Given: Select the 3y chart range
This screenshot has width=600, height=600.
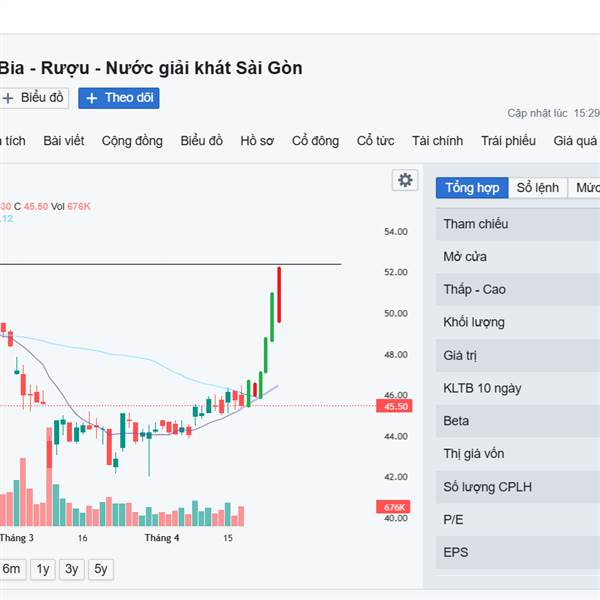Looking at the screenshot, I should (x=72, y=569).
